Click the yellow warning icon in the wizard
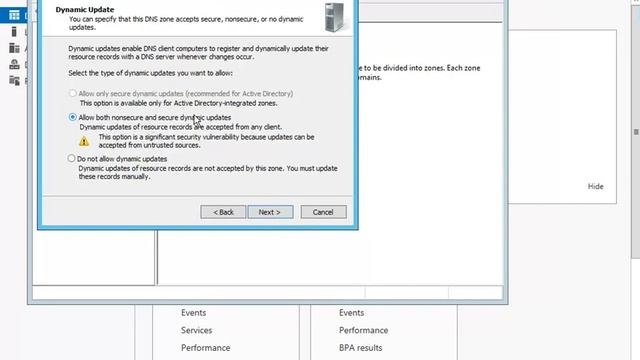Screen dimensions: 640x360 (x=84, y=141)
